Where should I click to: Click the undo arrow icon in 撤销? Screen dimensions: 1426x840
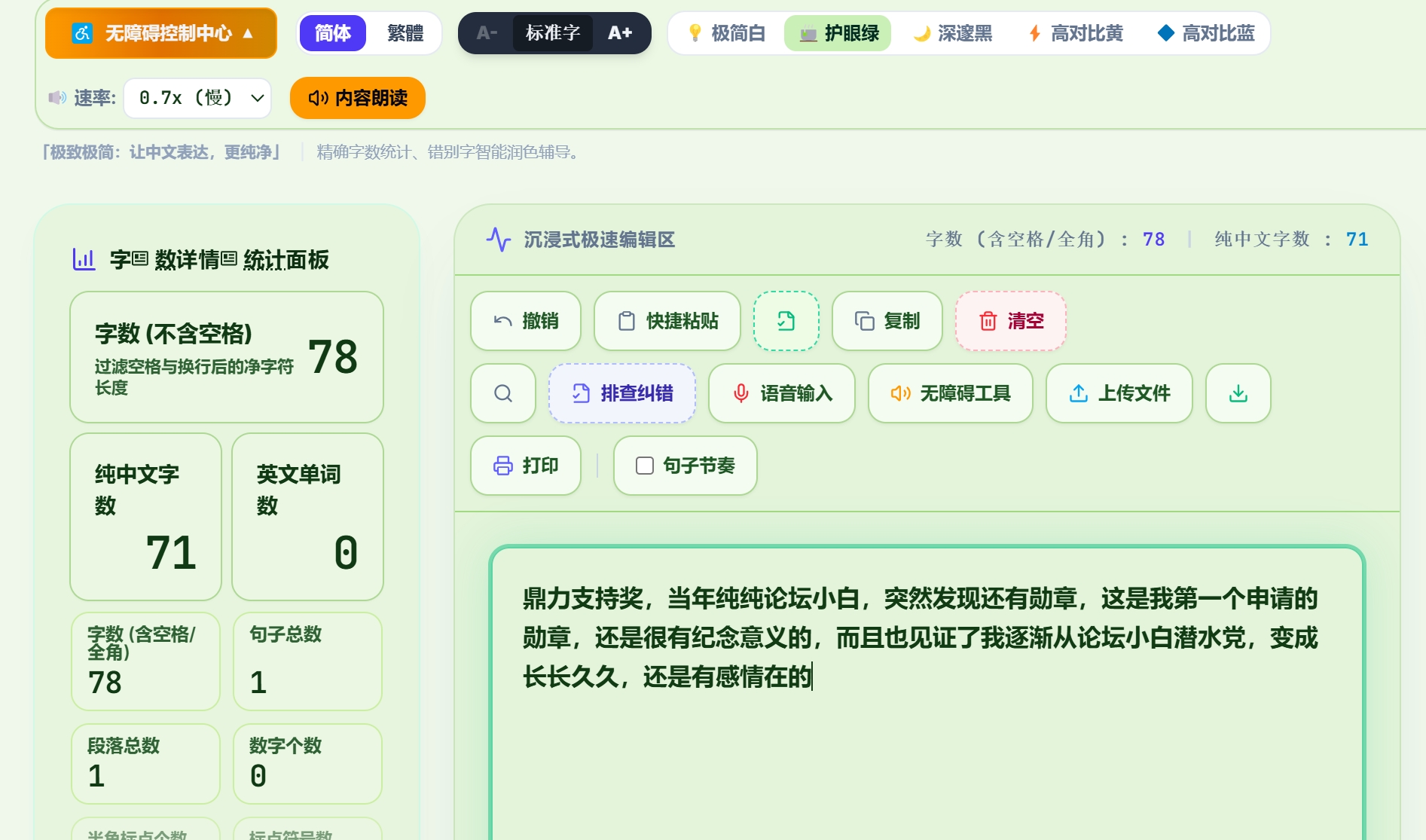click(x=503, y=321)
